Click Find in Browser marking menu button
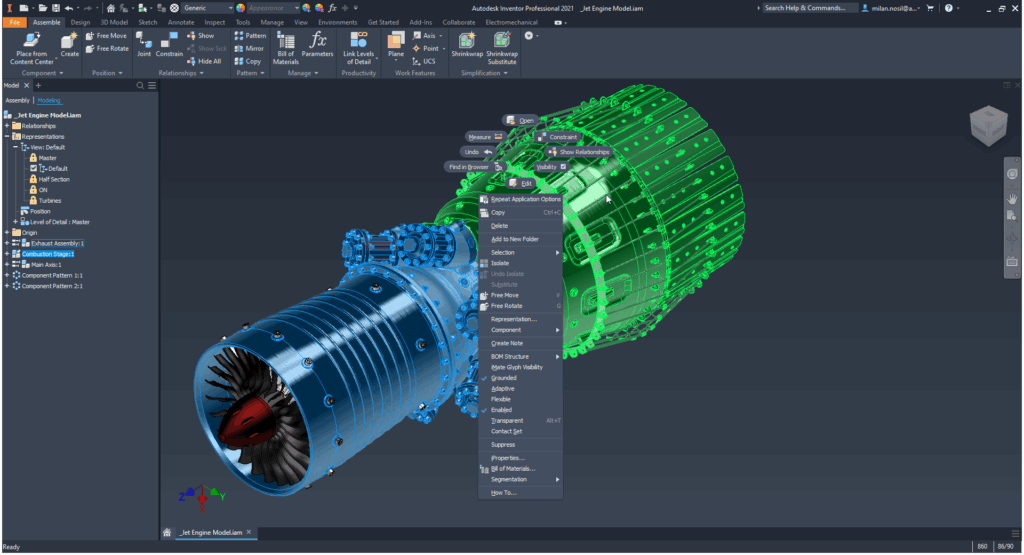 pos(469,167)
